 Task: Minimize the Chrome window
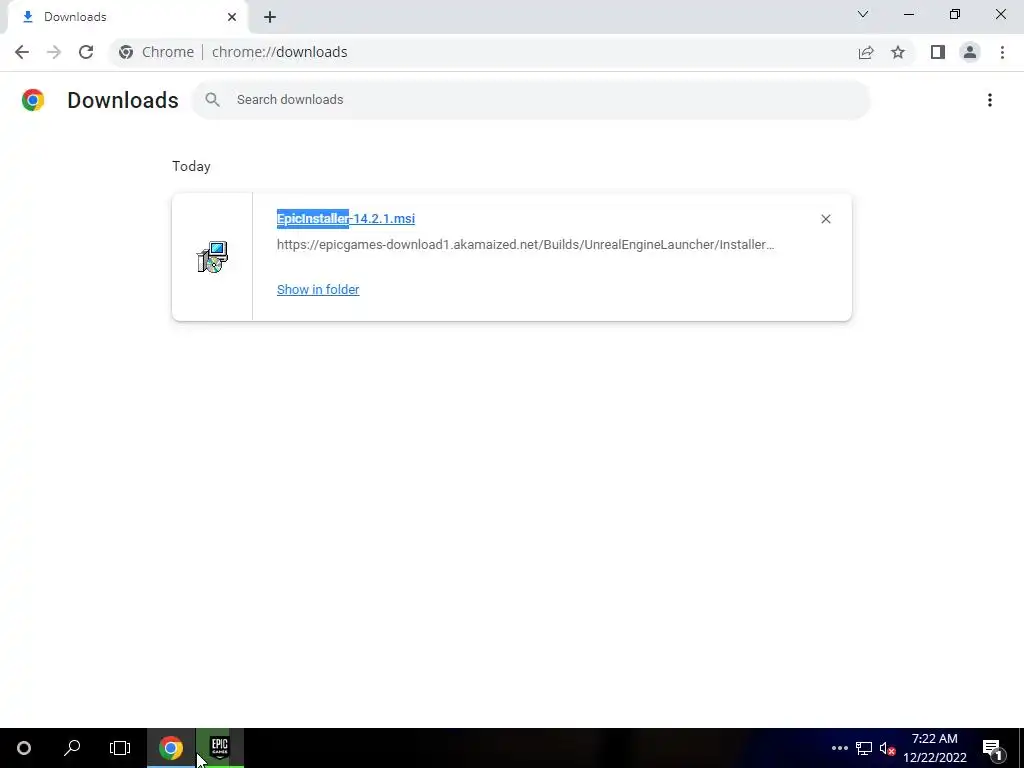point(908,14)
